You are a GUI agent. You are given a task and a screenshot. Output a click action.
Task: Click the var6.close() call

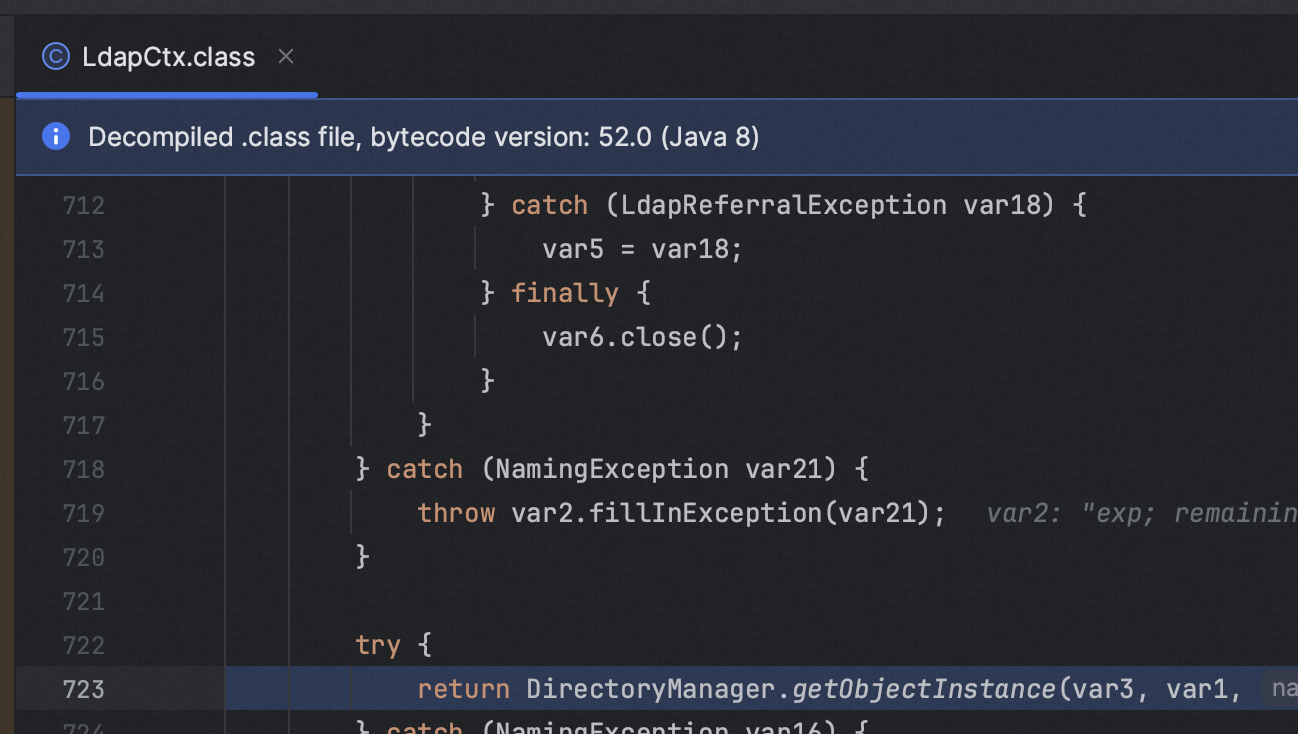[642, 337]
